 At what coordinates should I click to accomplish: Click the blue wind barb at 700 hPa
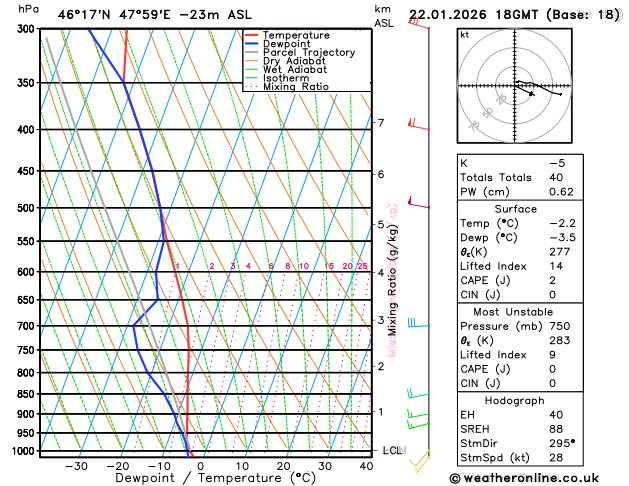(418, 323)
